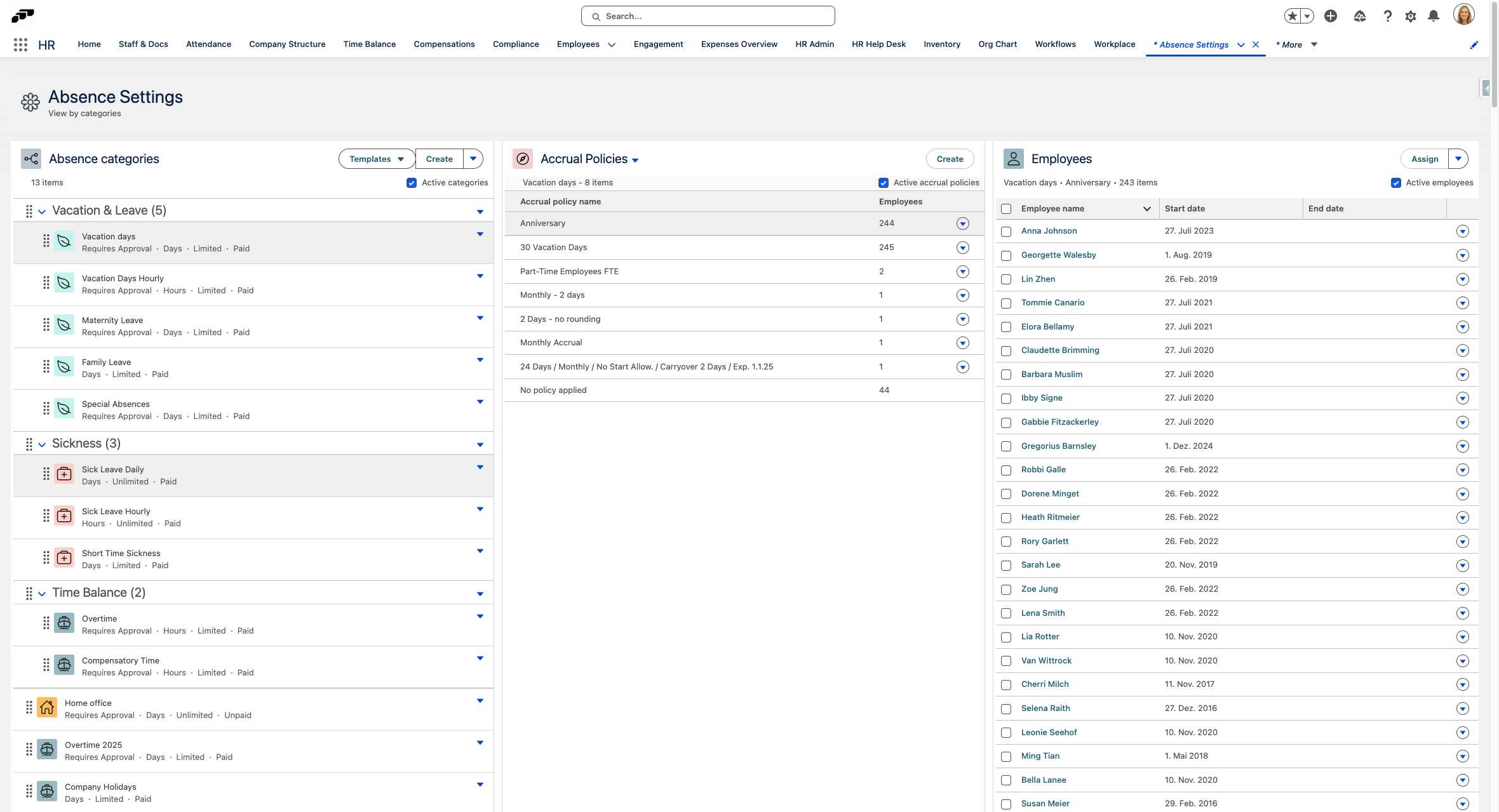Click the help question mark icon
This screenshot has width=1499, height=812.
(x=1387, y=17)
